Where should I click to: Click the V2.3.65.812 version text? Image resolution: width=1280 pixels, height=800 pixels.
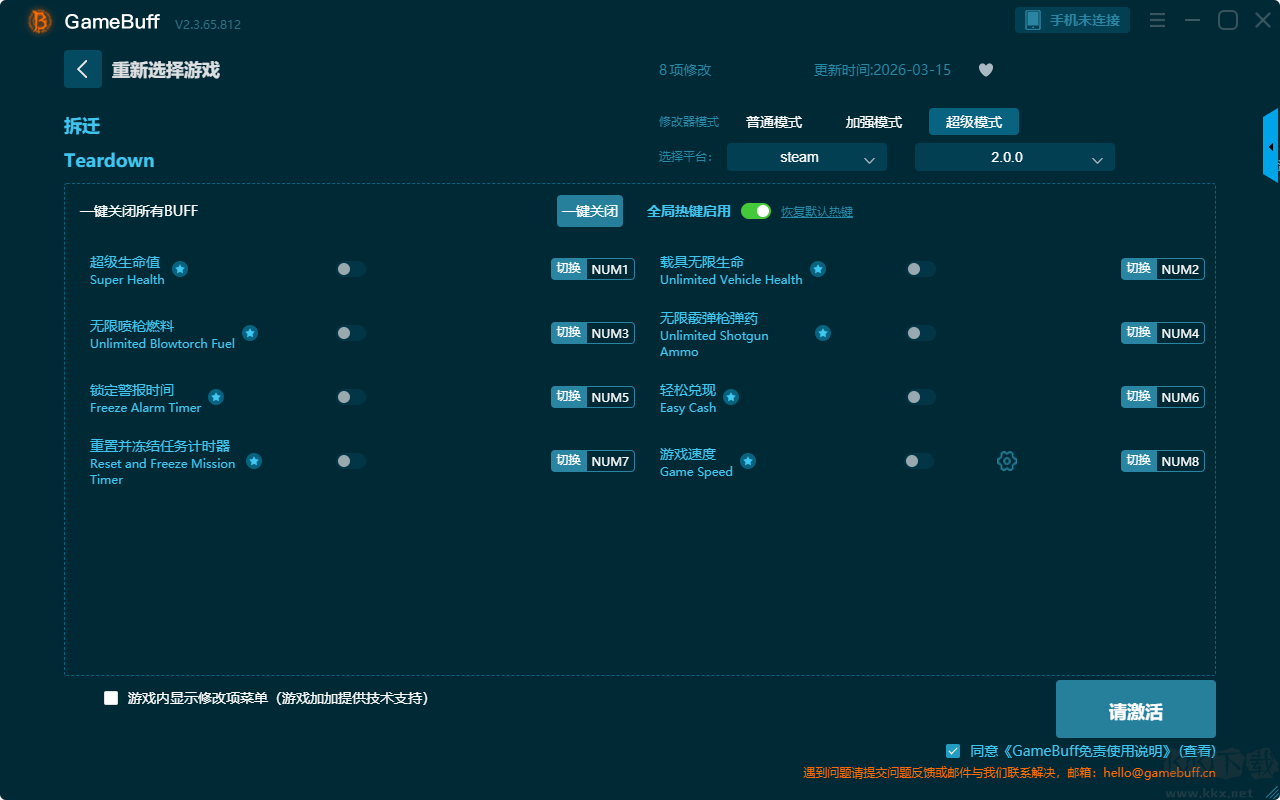coord(208,24)
